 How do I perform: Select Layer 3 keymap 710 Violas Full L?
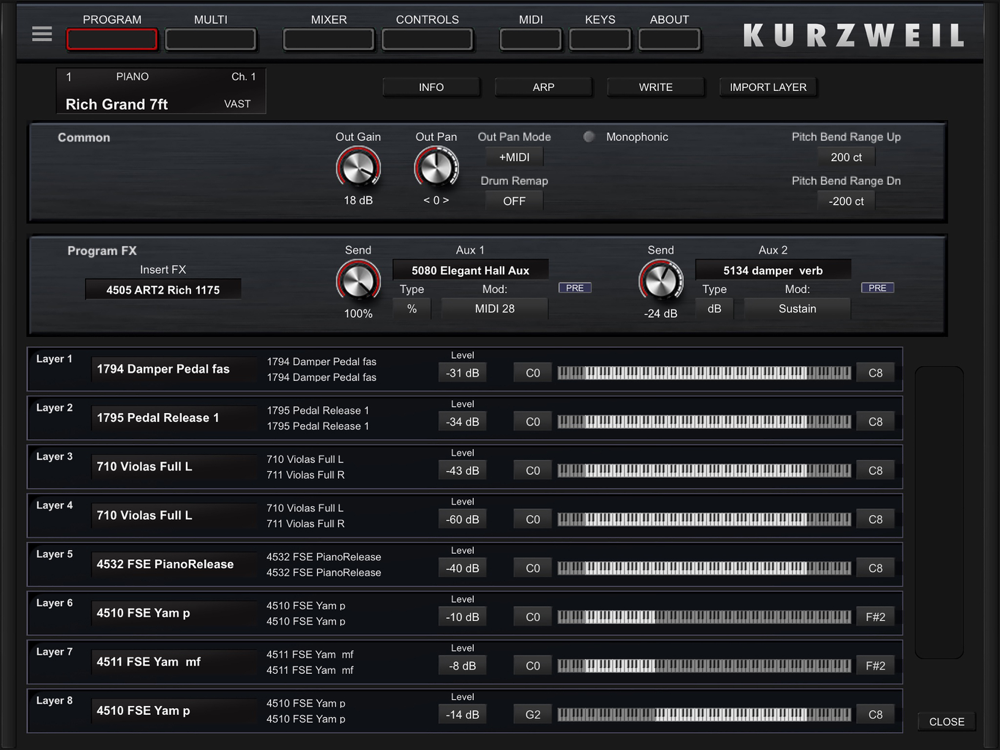pos(174,467)
